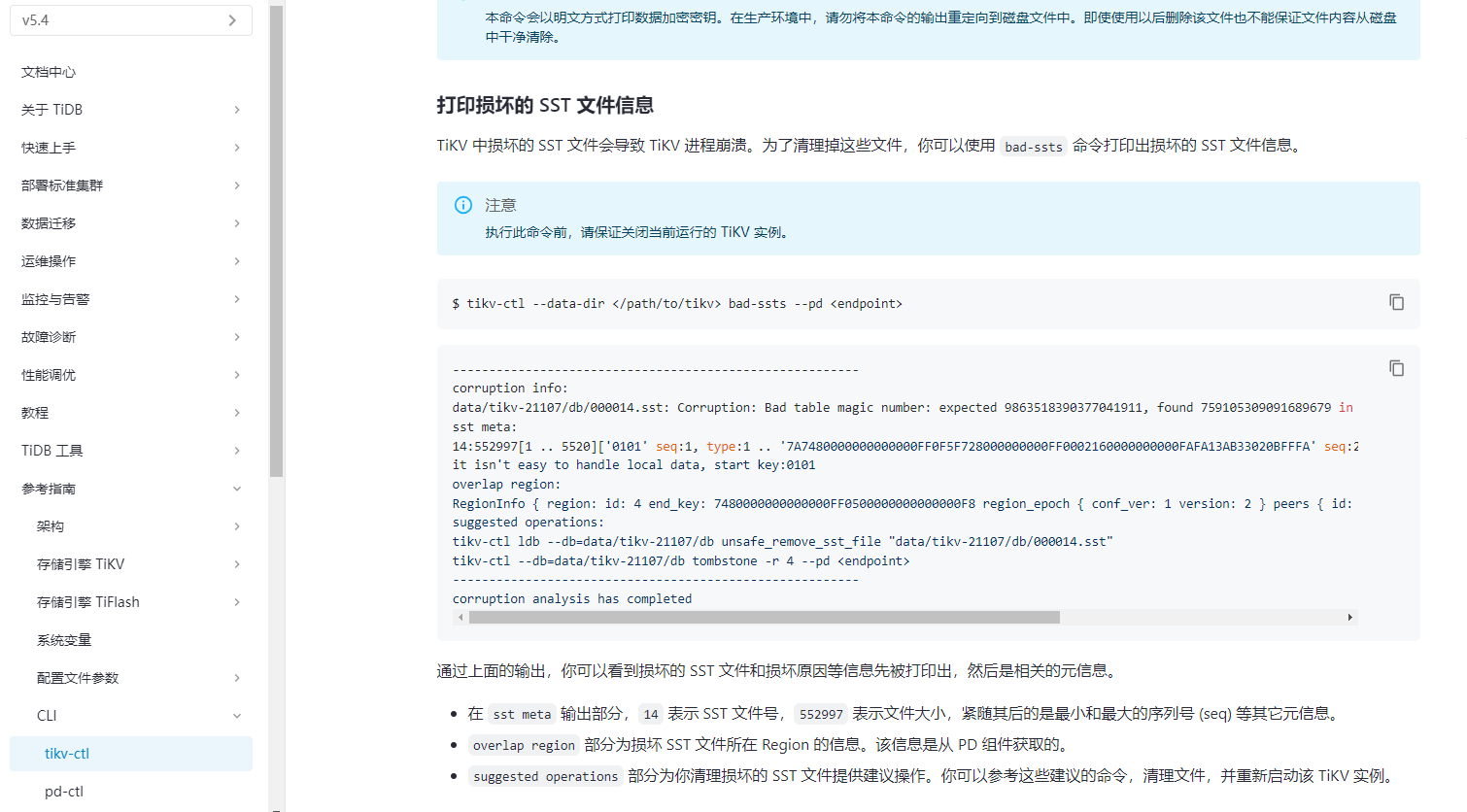Screen dimensions: 1467x812
Task: Click the 'corruption analysis has completed' output line
Action: [x=572, y=599]
